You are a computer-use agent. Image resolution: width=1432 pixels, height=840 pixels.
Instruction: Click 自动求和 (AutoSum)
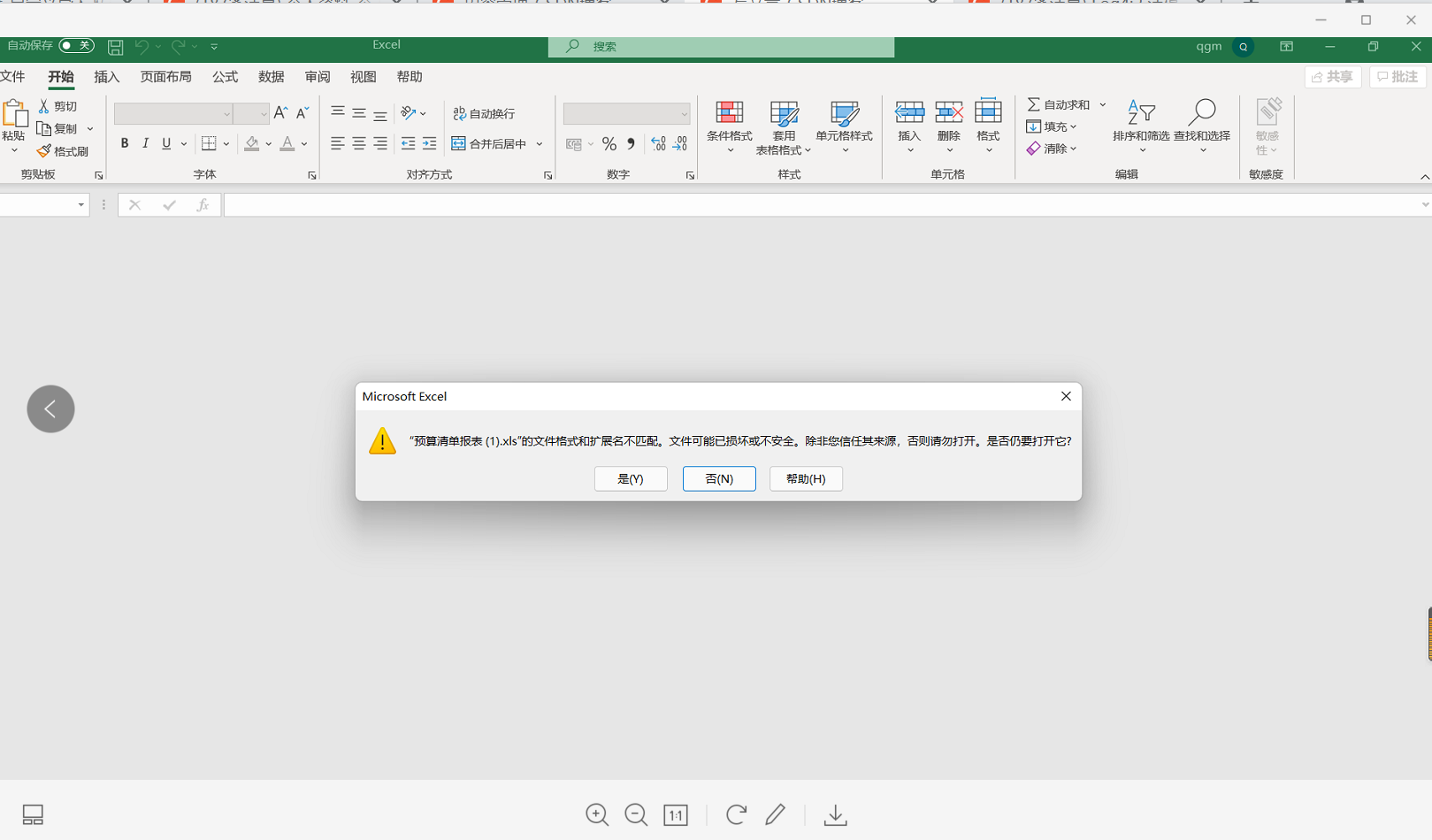click(x=1060, y=103)
